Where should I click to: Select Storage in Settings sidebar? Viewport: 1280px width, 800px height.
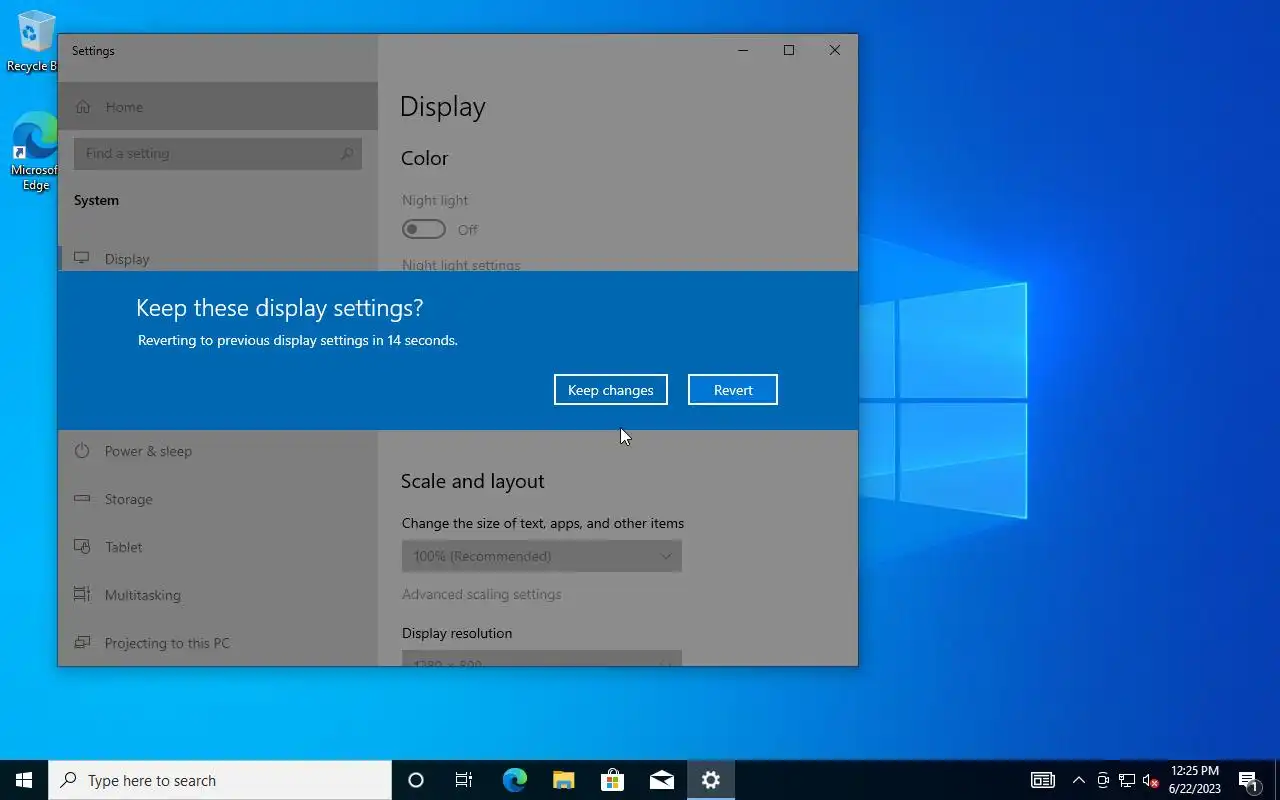(x=218, y=499)
